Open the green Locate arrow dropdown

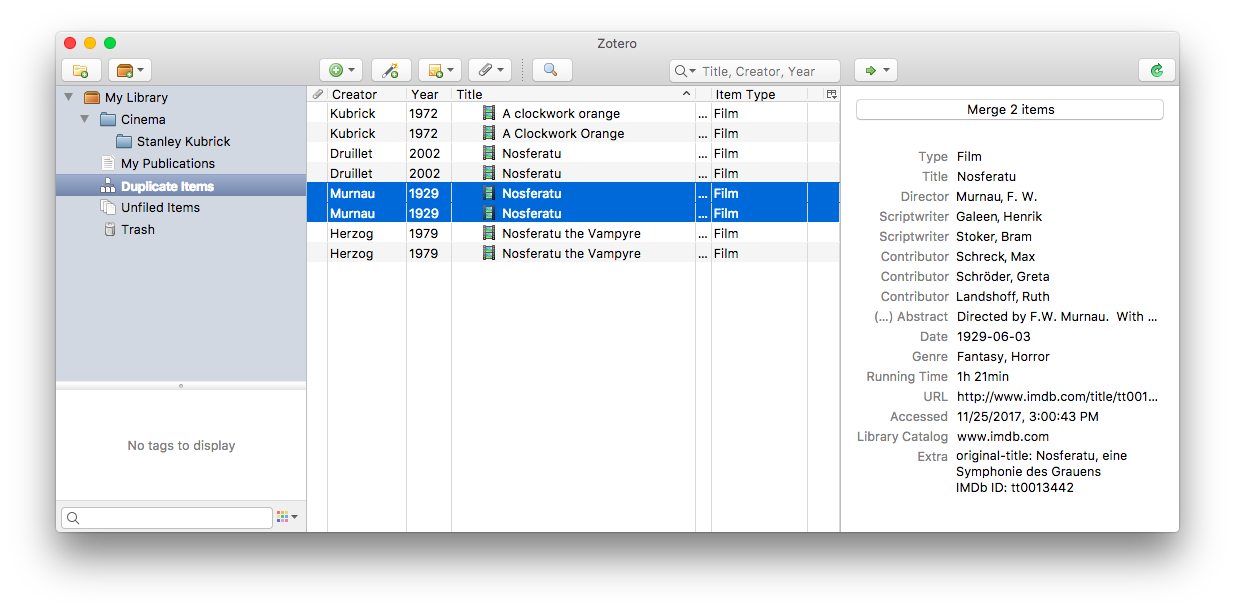875,70
